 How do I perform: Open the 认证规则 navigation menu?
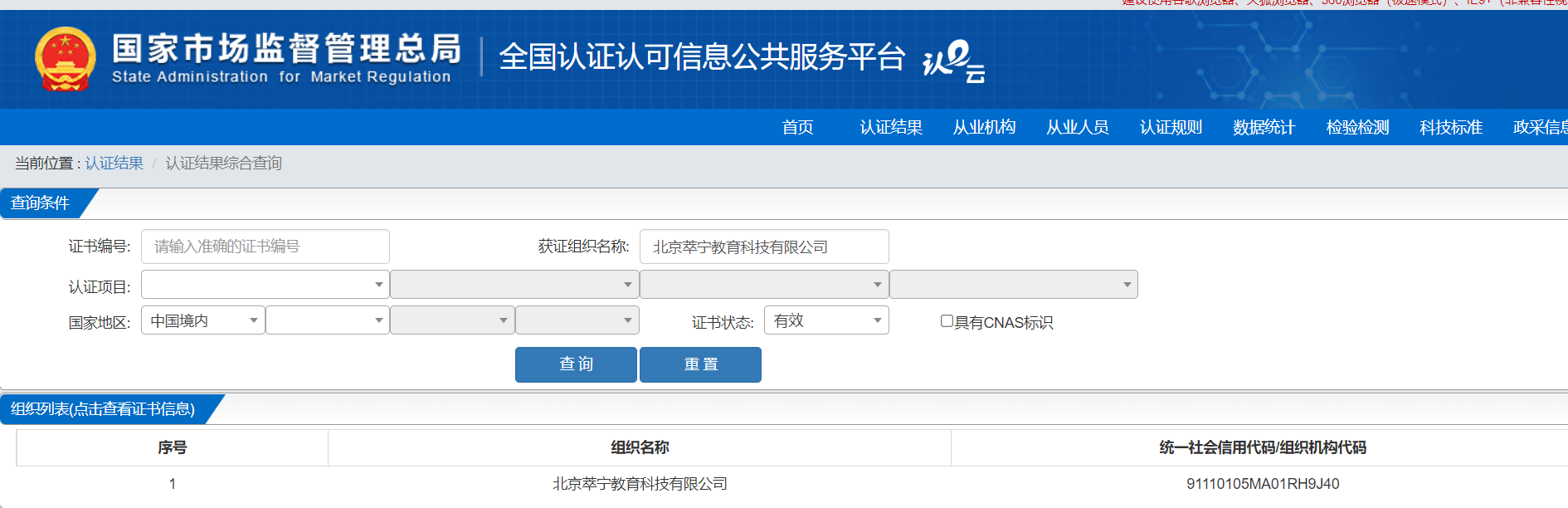[x=1171, y=127]
